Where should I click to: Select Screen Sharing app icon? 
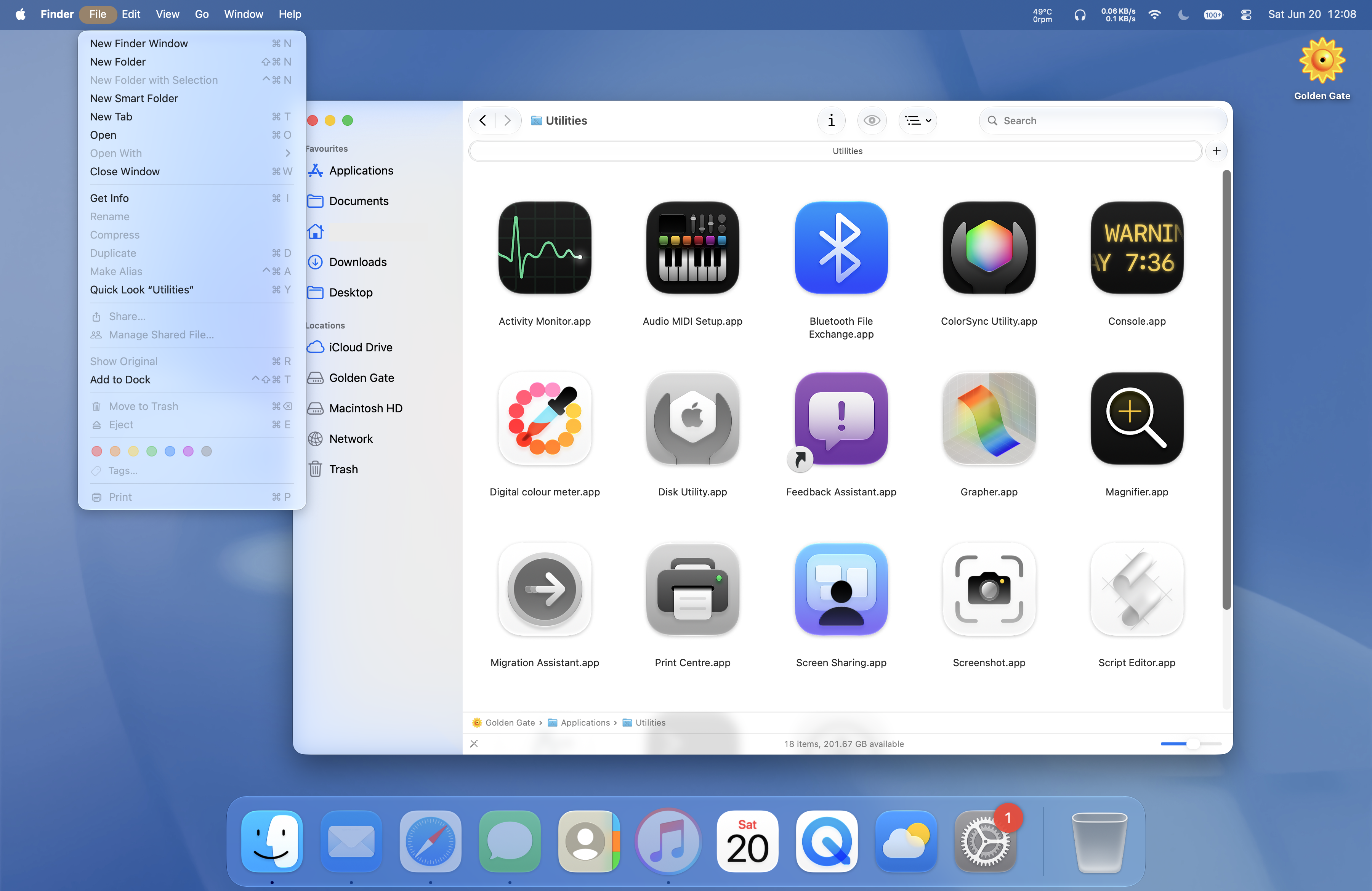coord(841,589)
